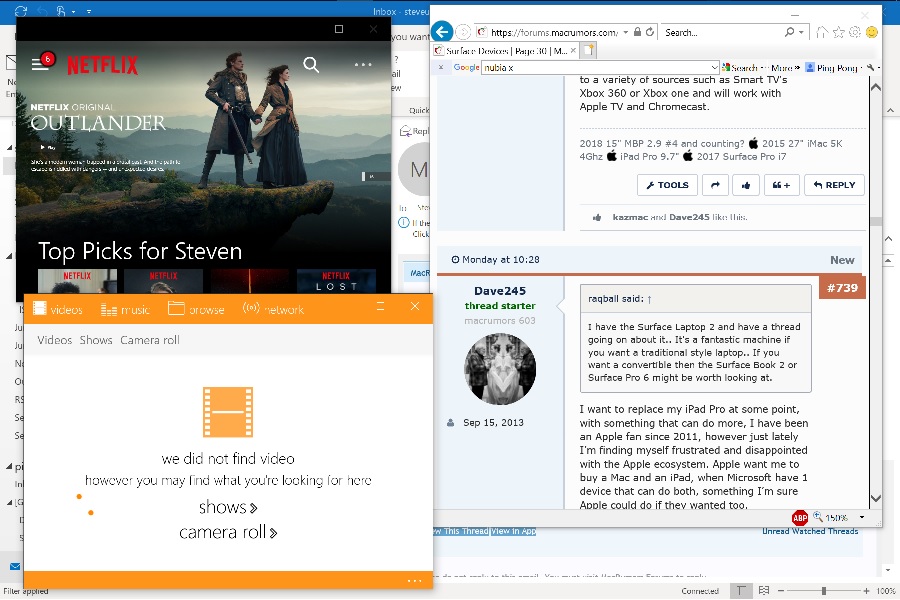The width and height of the screenshot is (900, 600).
Task: Go to the browser home page icon
Action: 822,32
